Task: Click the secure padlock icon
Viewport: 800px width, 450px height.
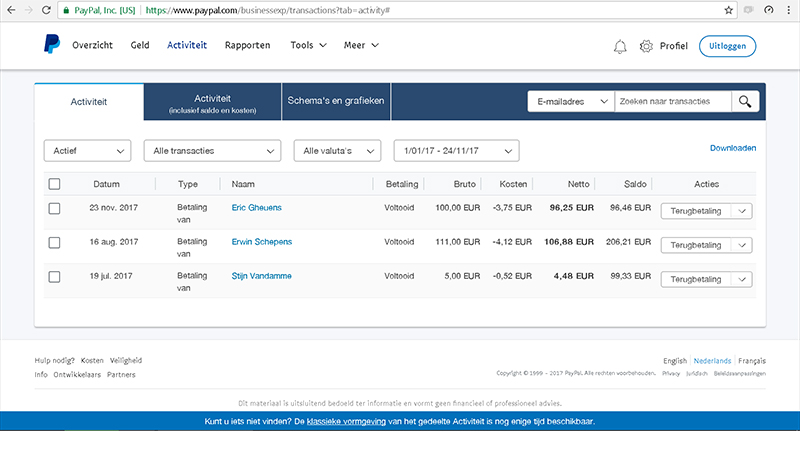Action: (x=66, y=10)
